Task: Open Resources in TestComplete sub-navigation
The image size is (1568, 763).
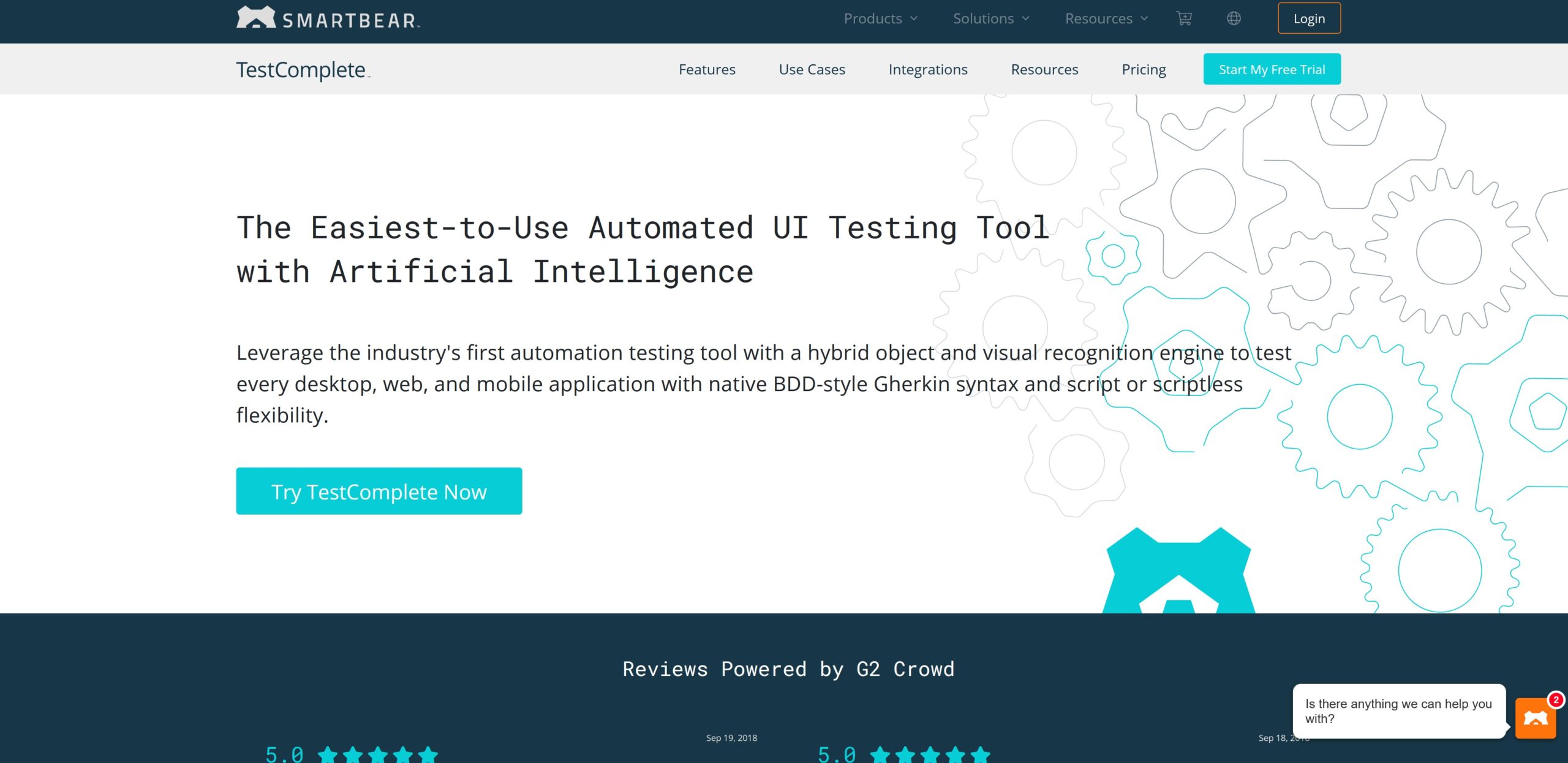Action: click(x=1044, y=69)
